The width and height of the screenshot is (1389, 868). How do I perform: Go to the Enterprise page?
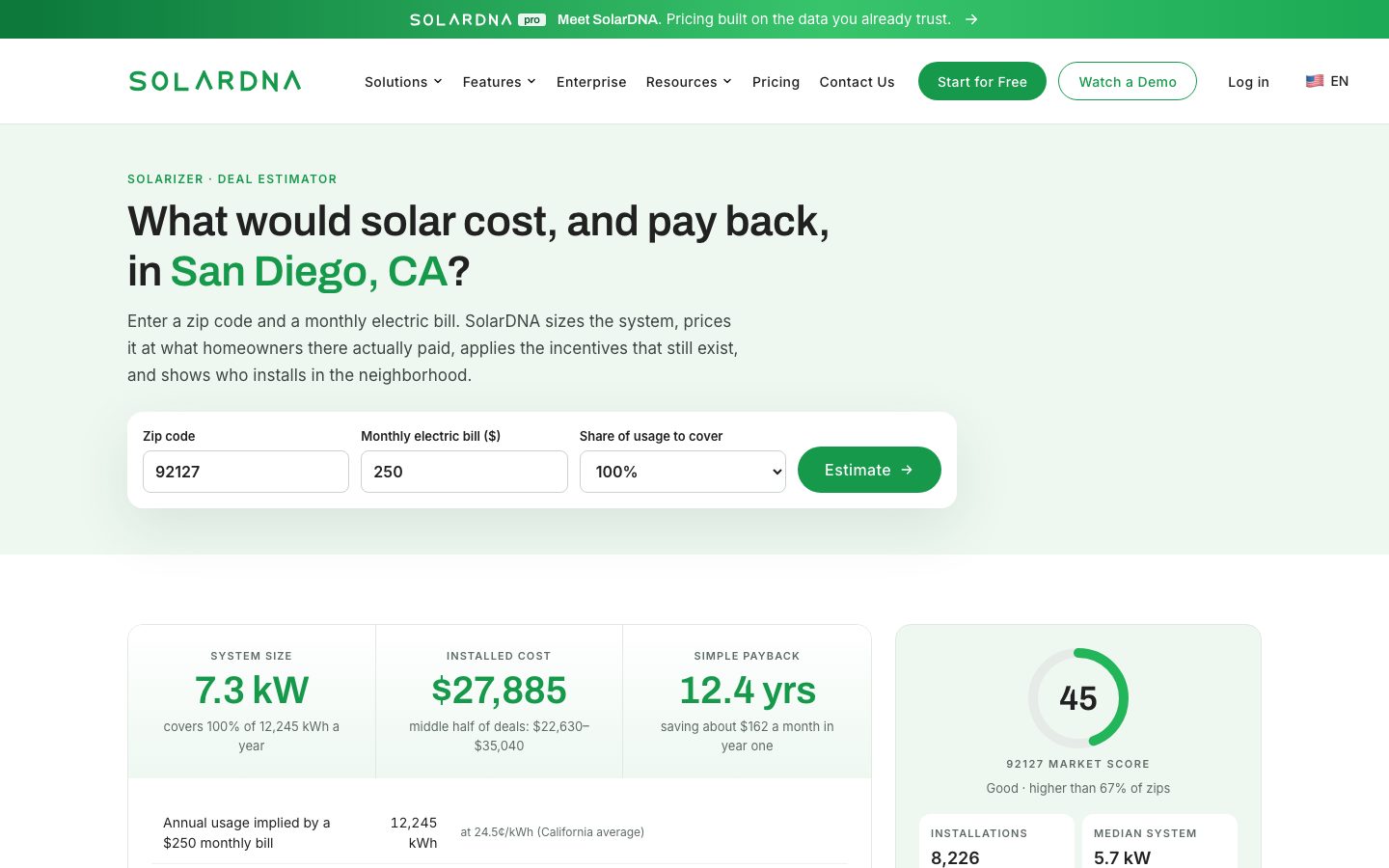591,82
